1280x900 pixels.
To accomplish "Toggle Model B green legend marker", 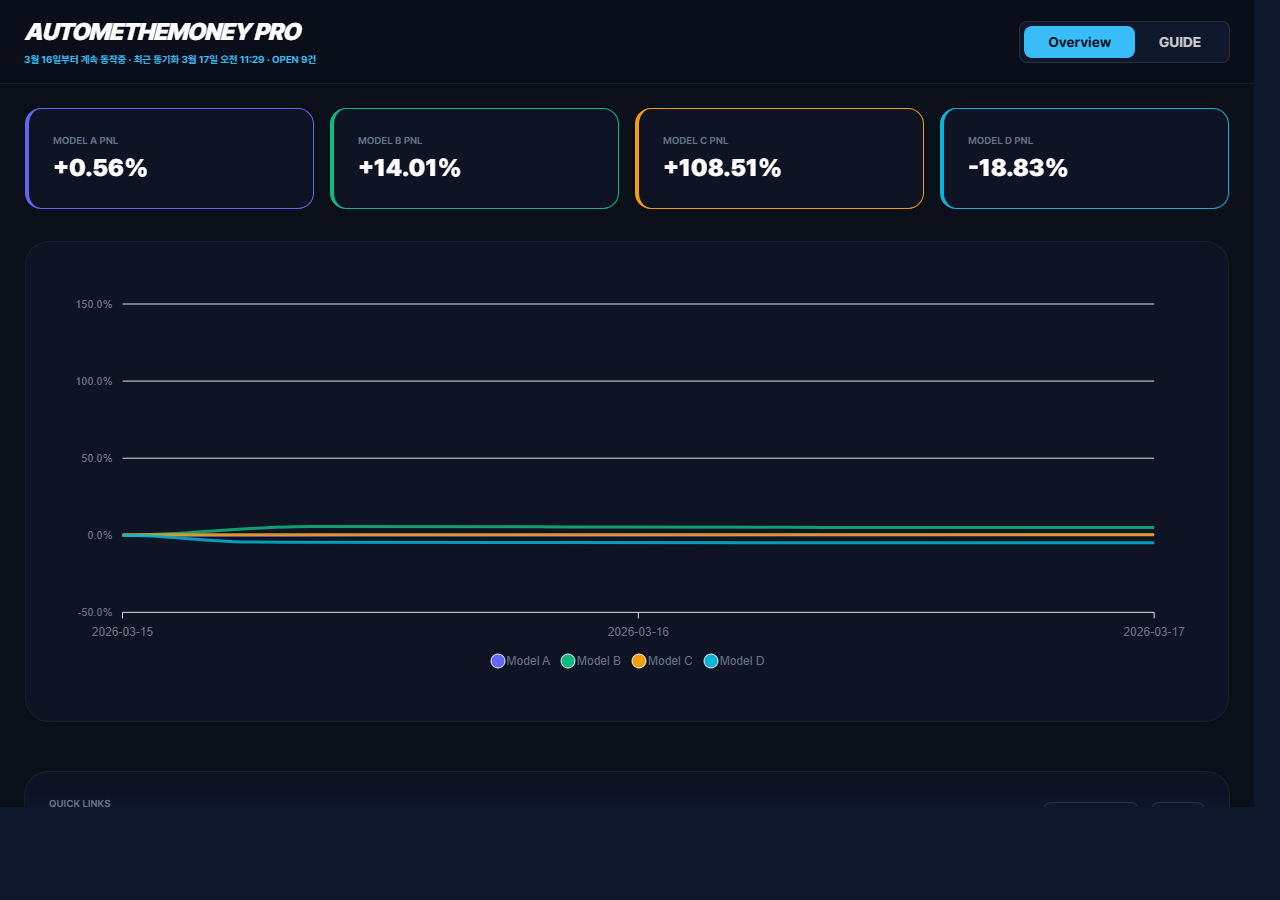I will [x=568, y=661].
